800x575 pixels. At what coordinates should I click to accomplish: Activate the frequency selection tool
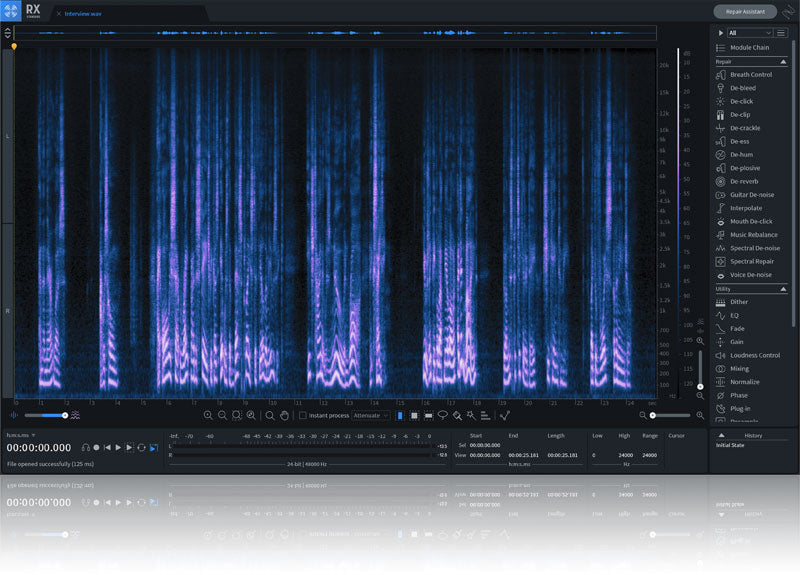[429, 415]
